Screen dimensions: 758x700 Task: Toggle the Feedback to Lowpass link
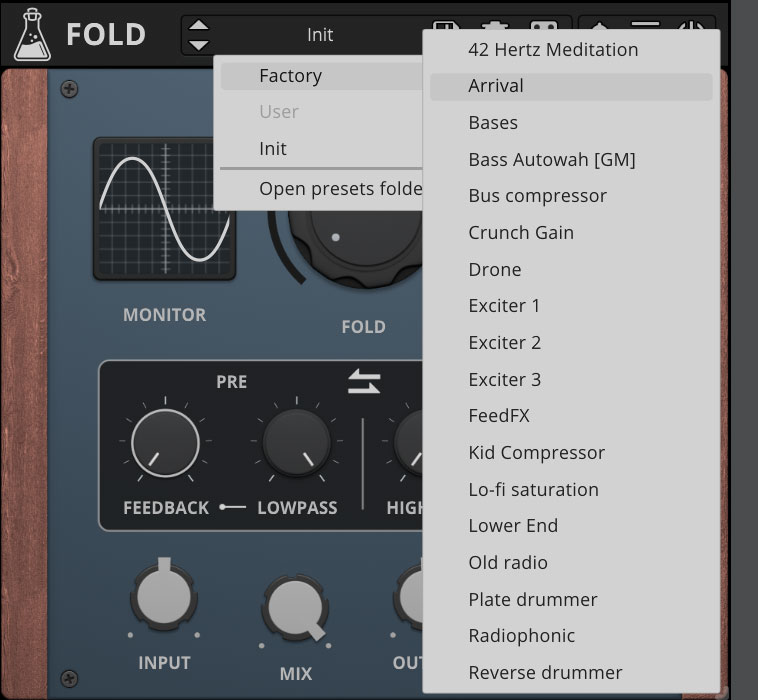click(233, 508)
